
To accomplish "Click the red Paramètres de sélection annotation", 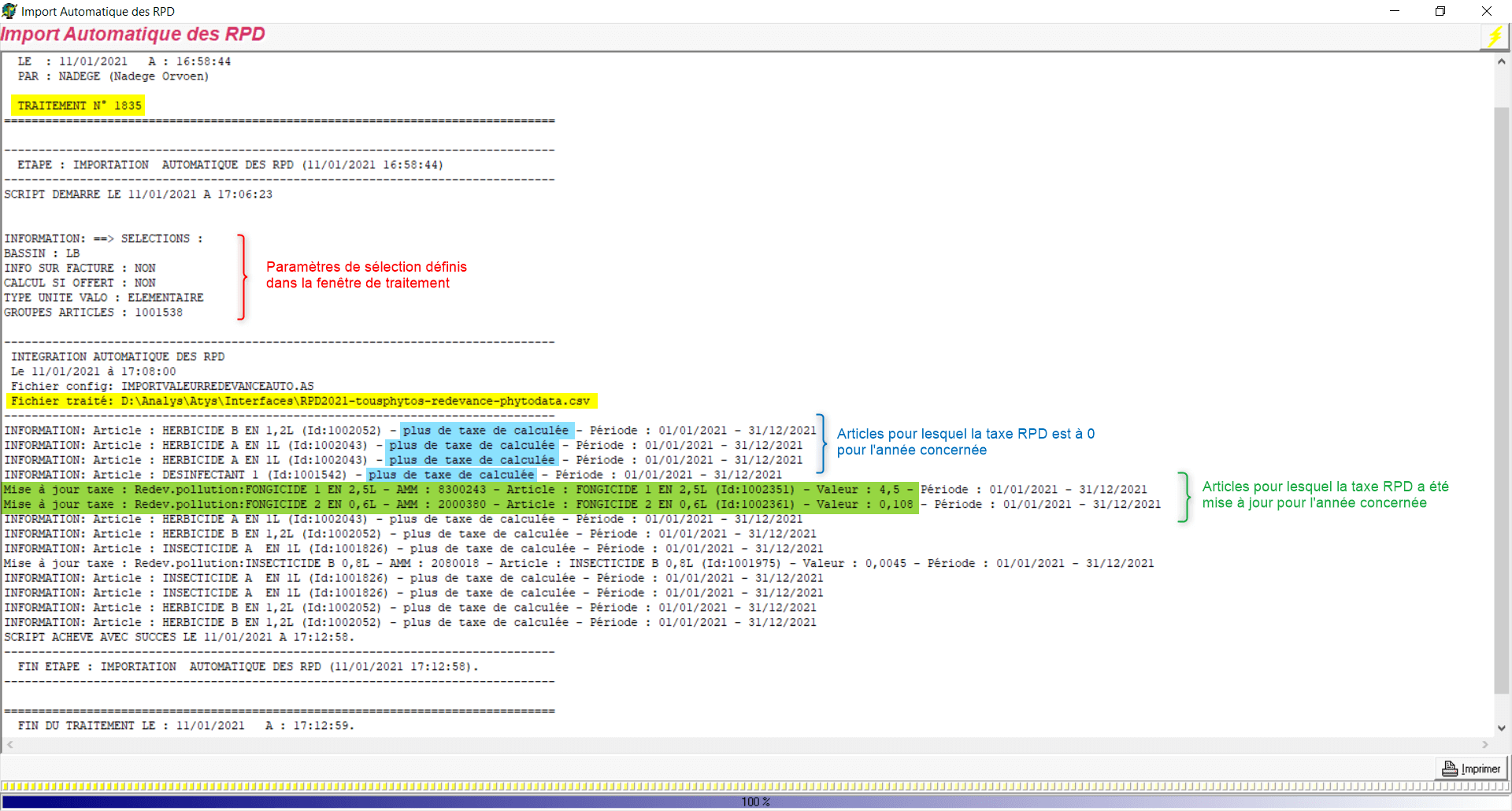I will (365, 275).
